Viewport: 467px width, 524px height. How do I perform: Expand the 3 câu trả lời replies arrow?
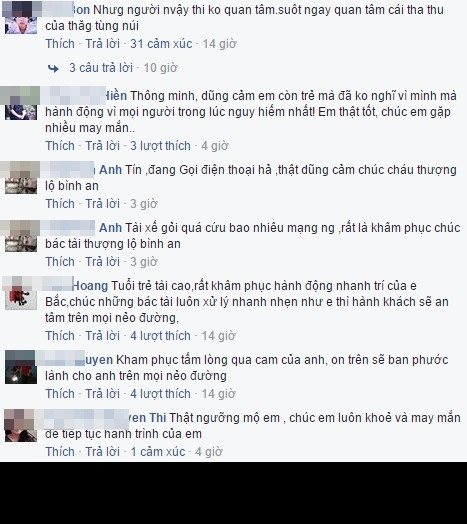click(53, 69)
